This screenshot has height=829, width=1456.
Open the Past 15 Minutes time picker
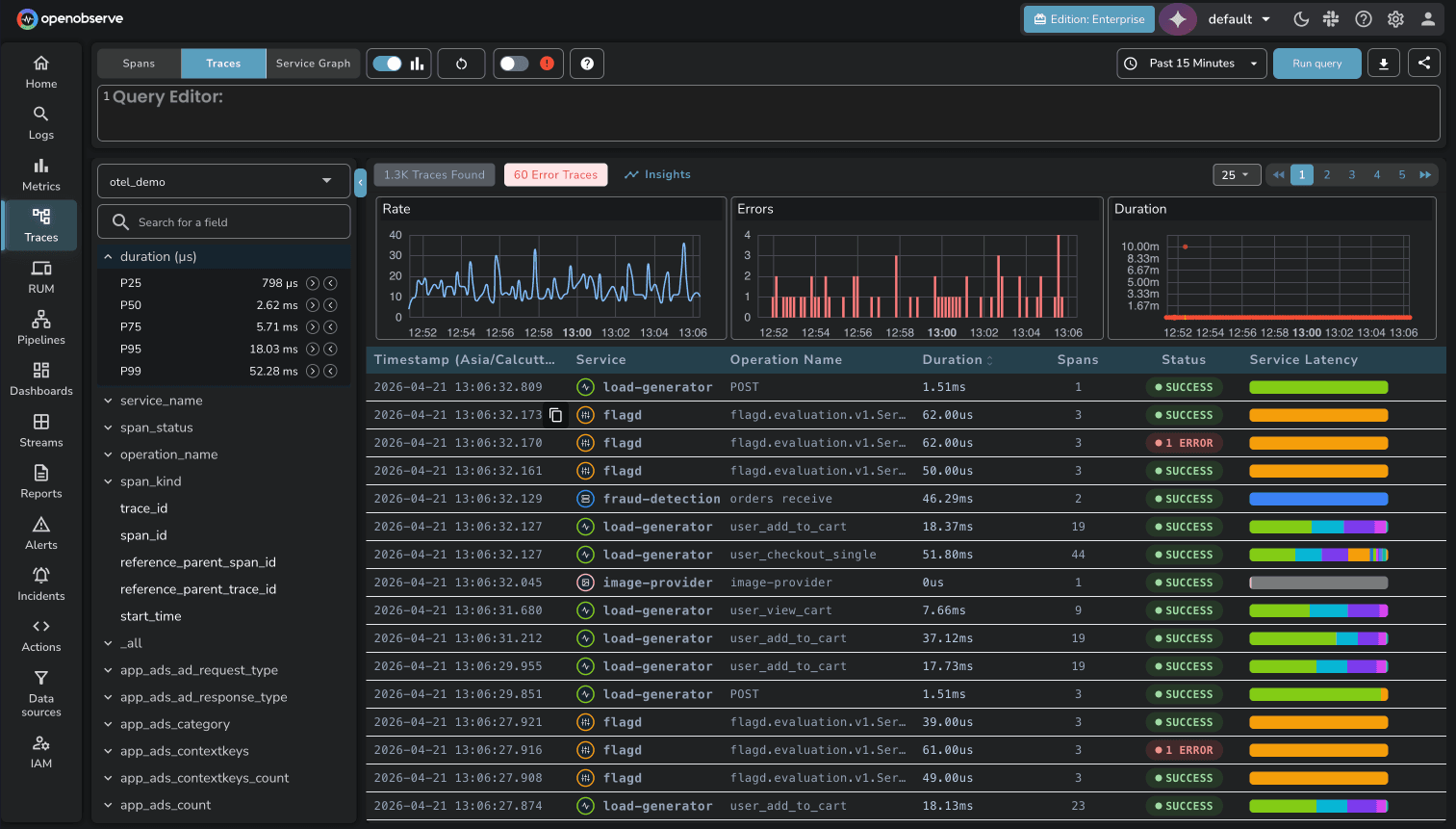pos(1192,64)
